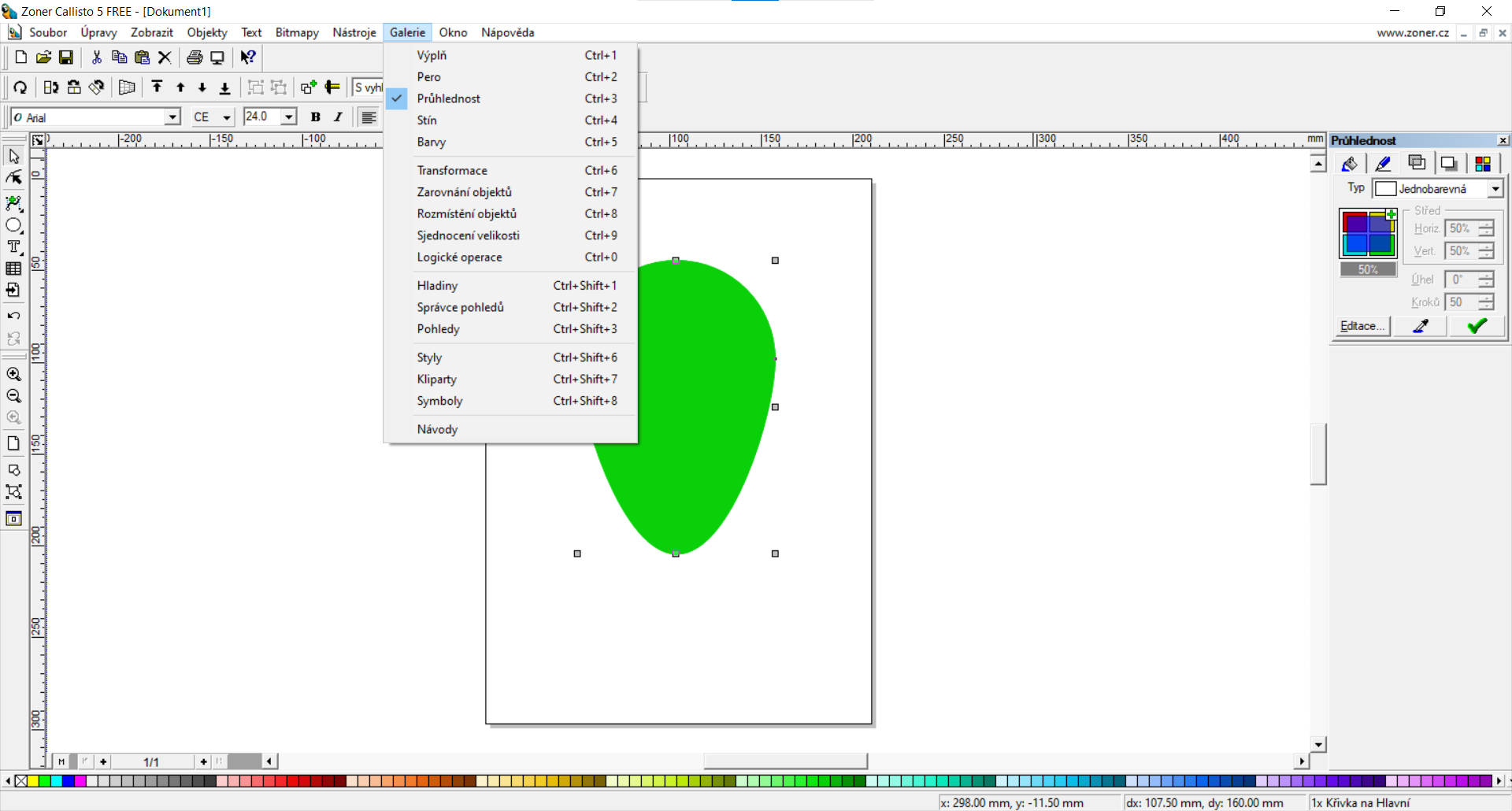The width and height of the screenshot is (1512, 811).
Task: Toggle italic text formatting
Action: pos(338,117)
